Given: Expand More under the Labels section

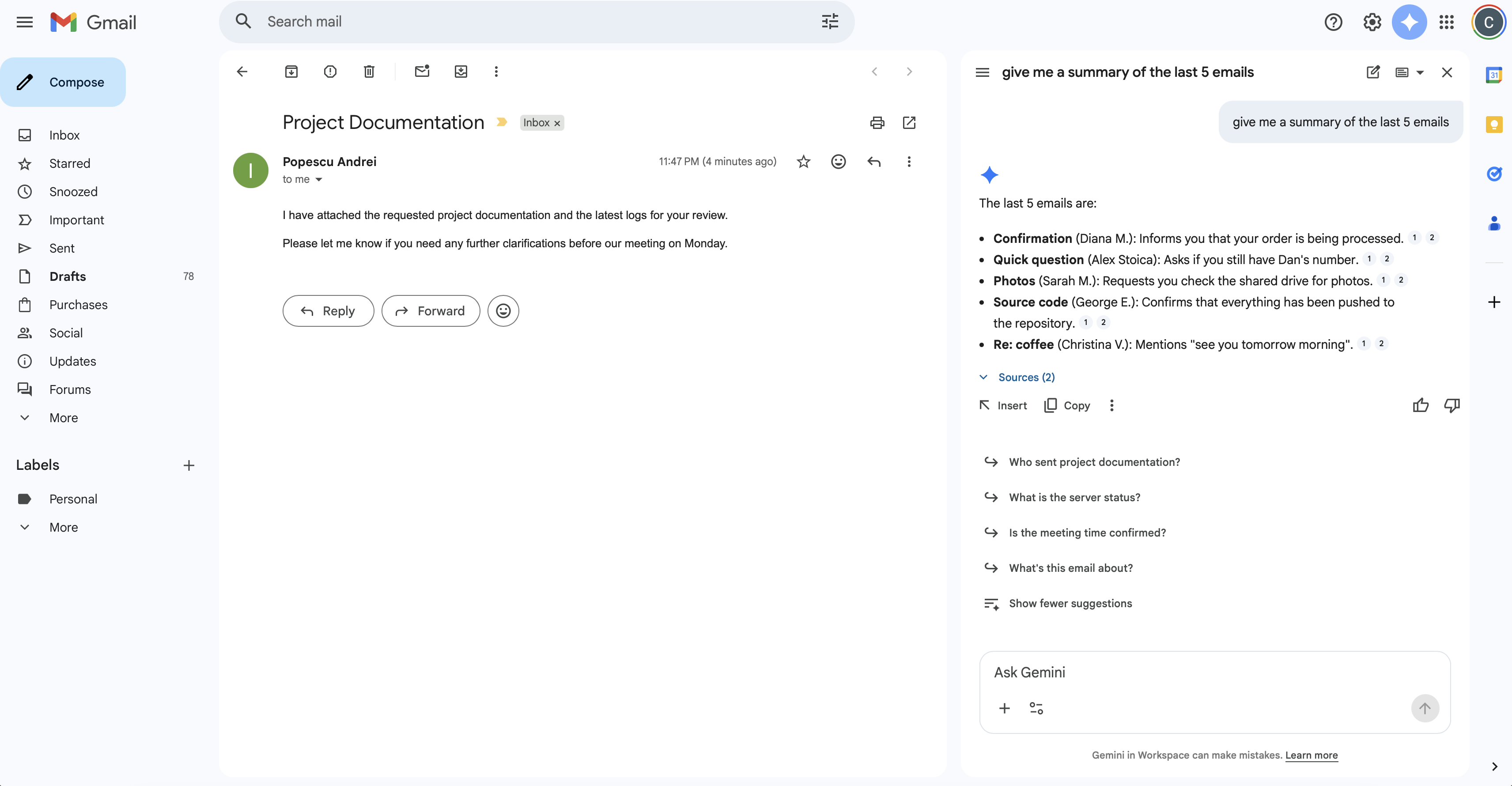Looking at the screenshot, I should pos(64,527).
